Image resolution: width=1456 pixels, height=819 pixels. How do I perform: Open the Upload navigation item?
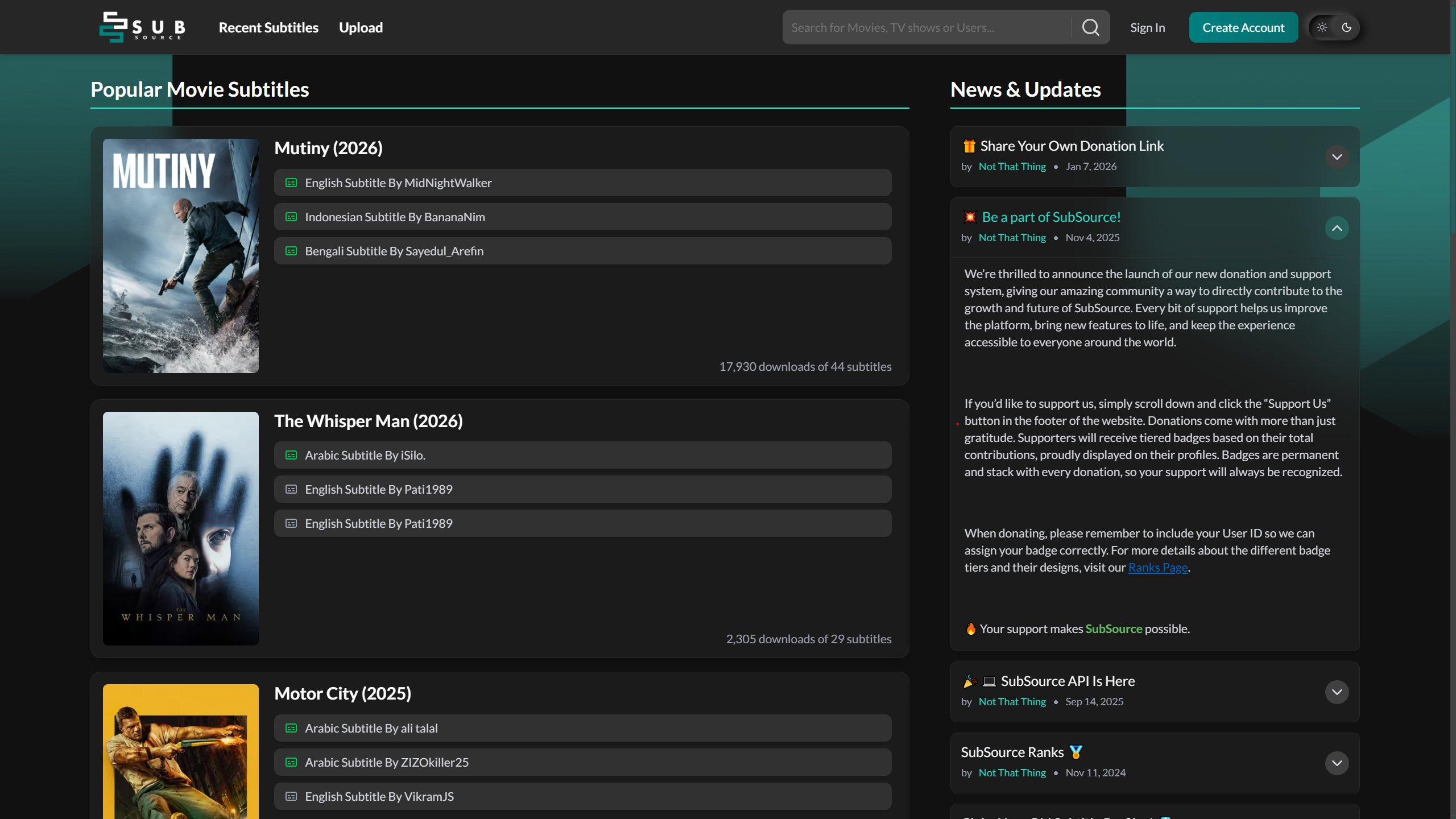tap(361, 27)
